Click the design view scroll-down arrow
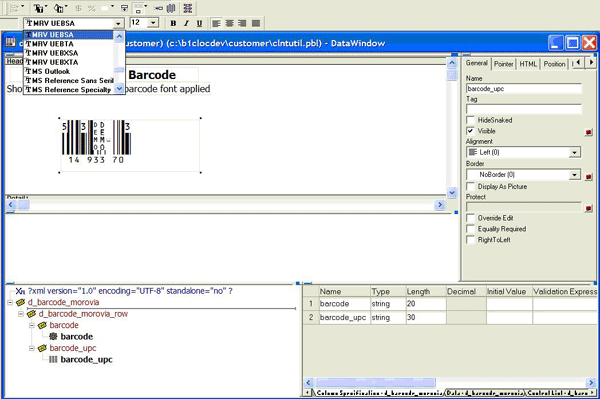The width and height of the screenshot is (600, 399). [452, 192]
